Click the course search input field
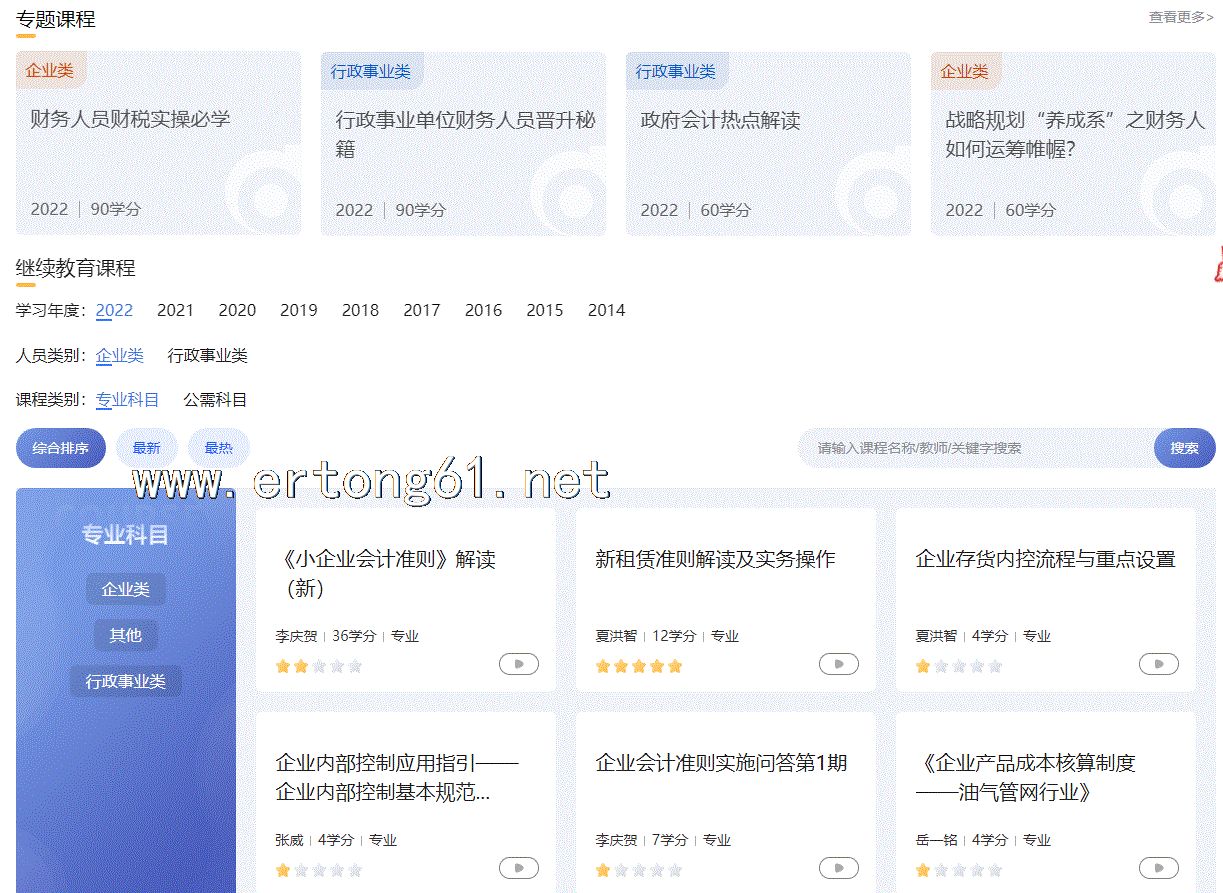The height and width of the screenshot is (893, 1223). click(975, 448)
